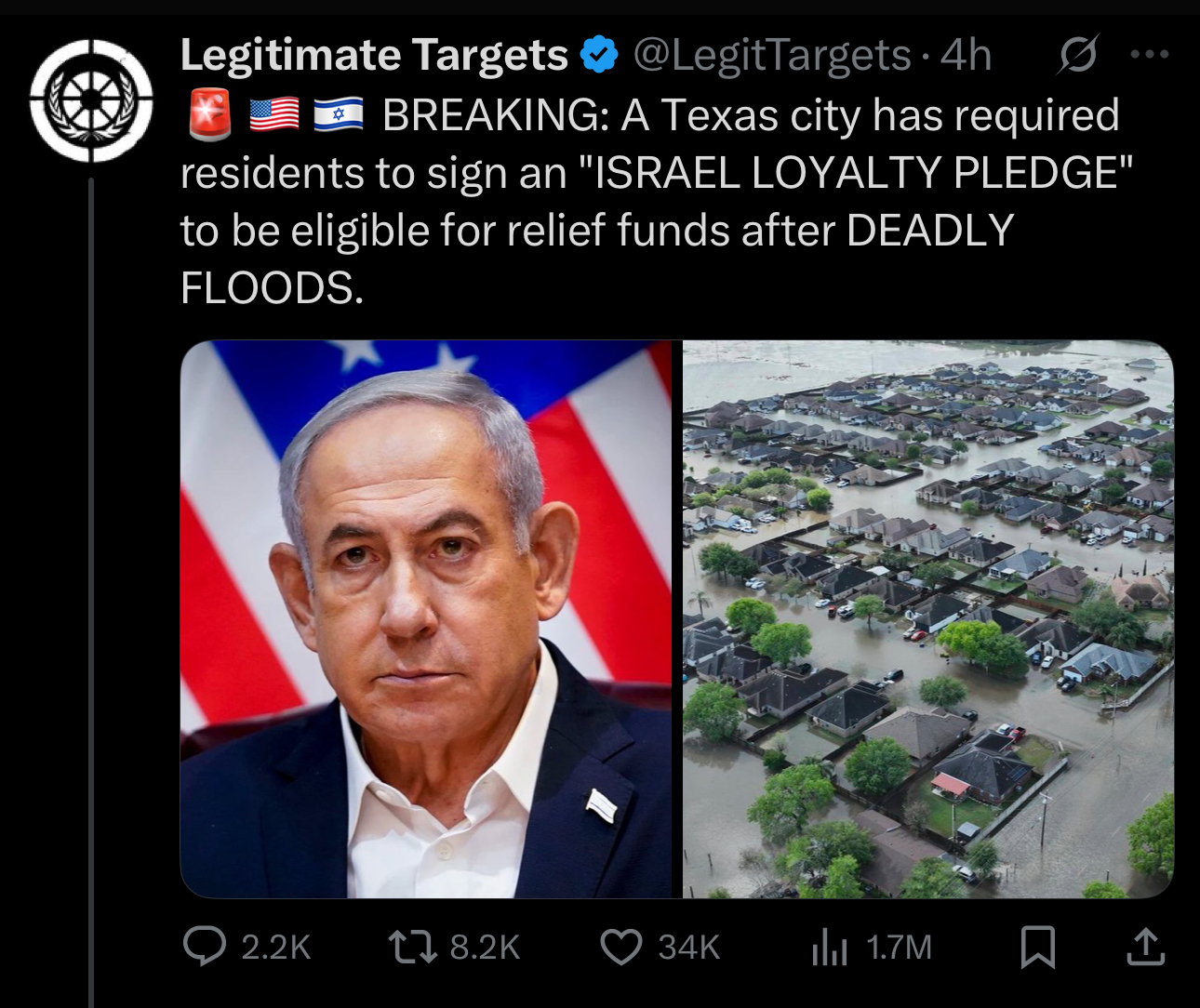Repost the tweet using the retweet arrows icon
Screen dimensions: 1200x1008
point(412,948)
